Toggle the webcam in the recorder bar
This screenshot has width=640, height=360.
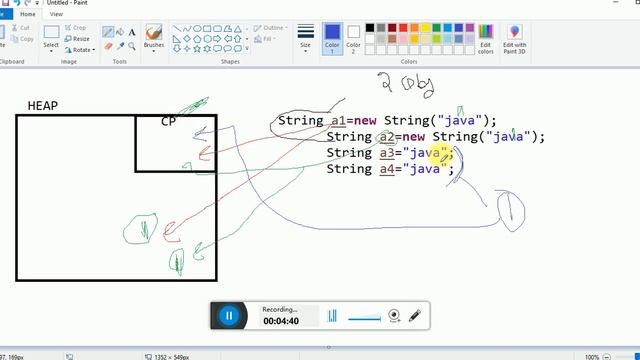(x=394, y=316)
